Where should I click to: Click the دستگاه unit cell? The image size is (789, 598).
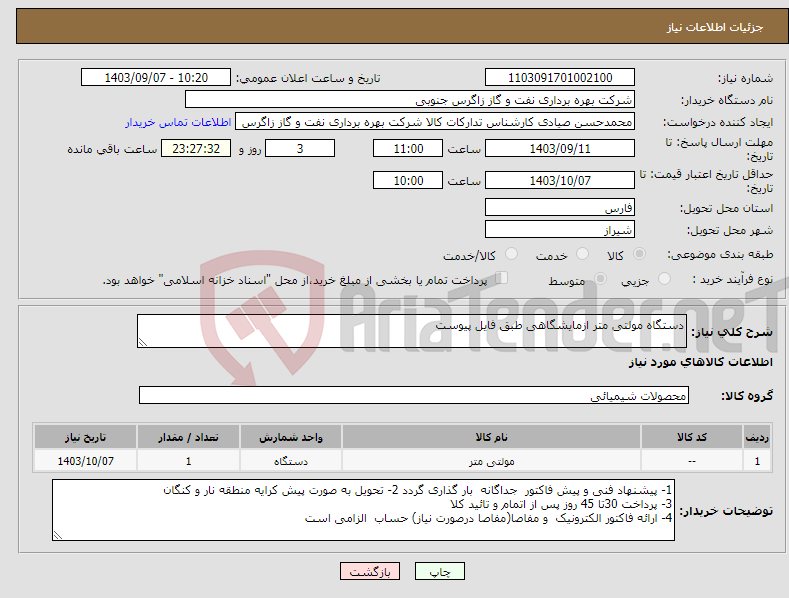tap(290, 461)
